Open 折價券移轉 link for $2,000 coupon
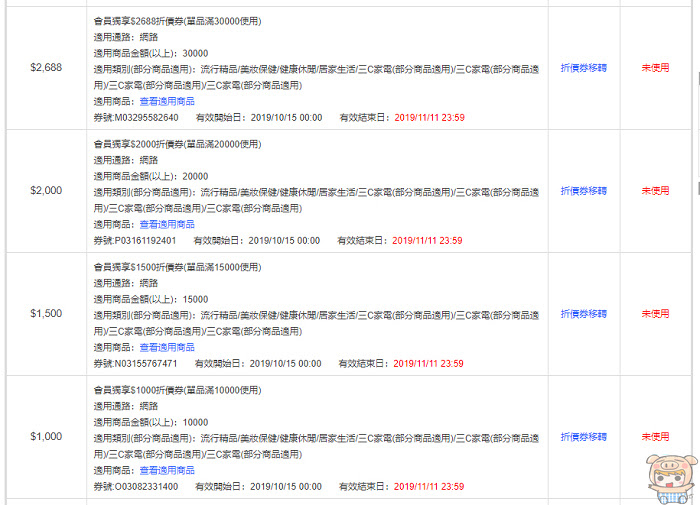 tap(583, 191)
